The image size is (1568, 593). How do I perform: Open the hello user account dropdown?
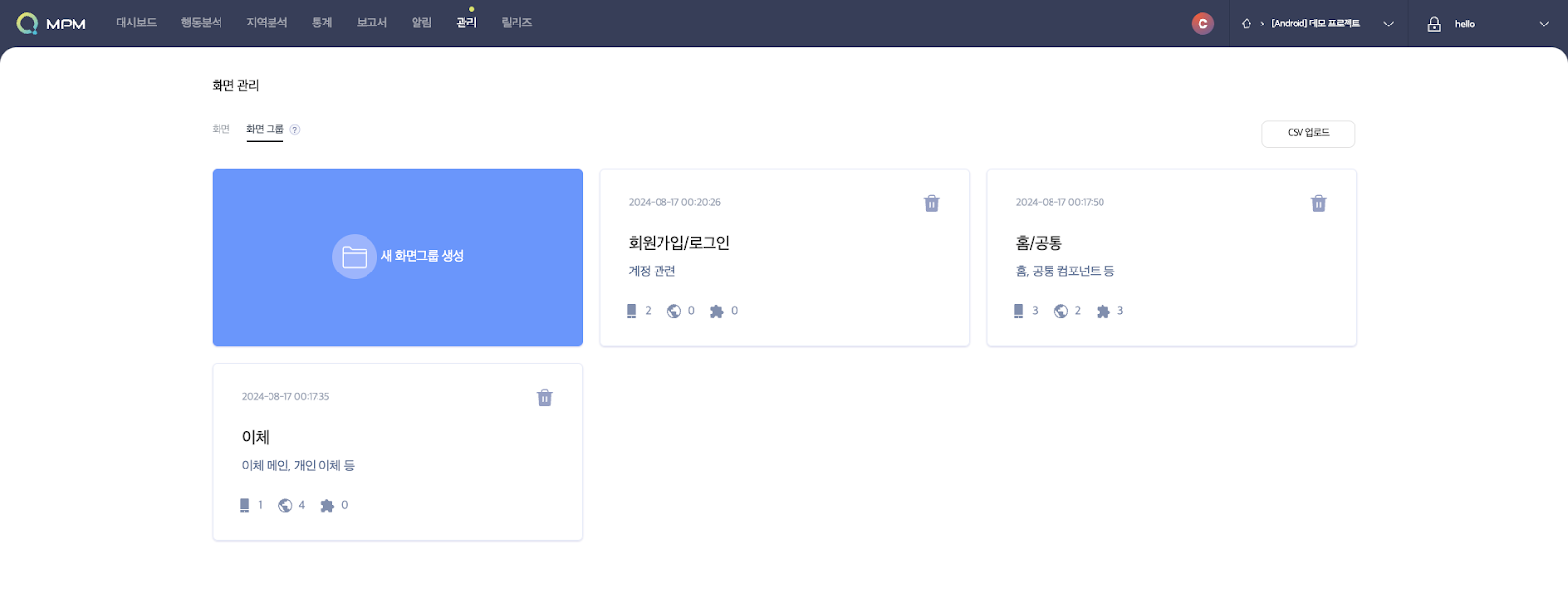click(1543, 24)
